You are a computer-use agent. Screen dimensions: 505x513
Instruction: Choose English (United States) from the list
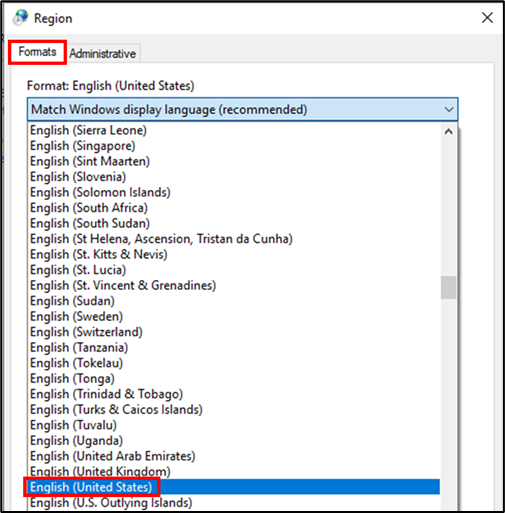pyautogui.click(x=234, y=487)
